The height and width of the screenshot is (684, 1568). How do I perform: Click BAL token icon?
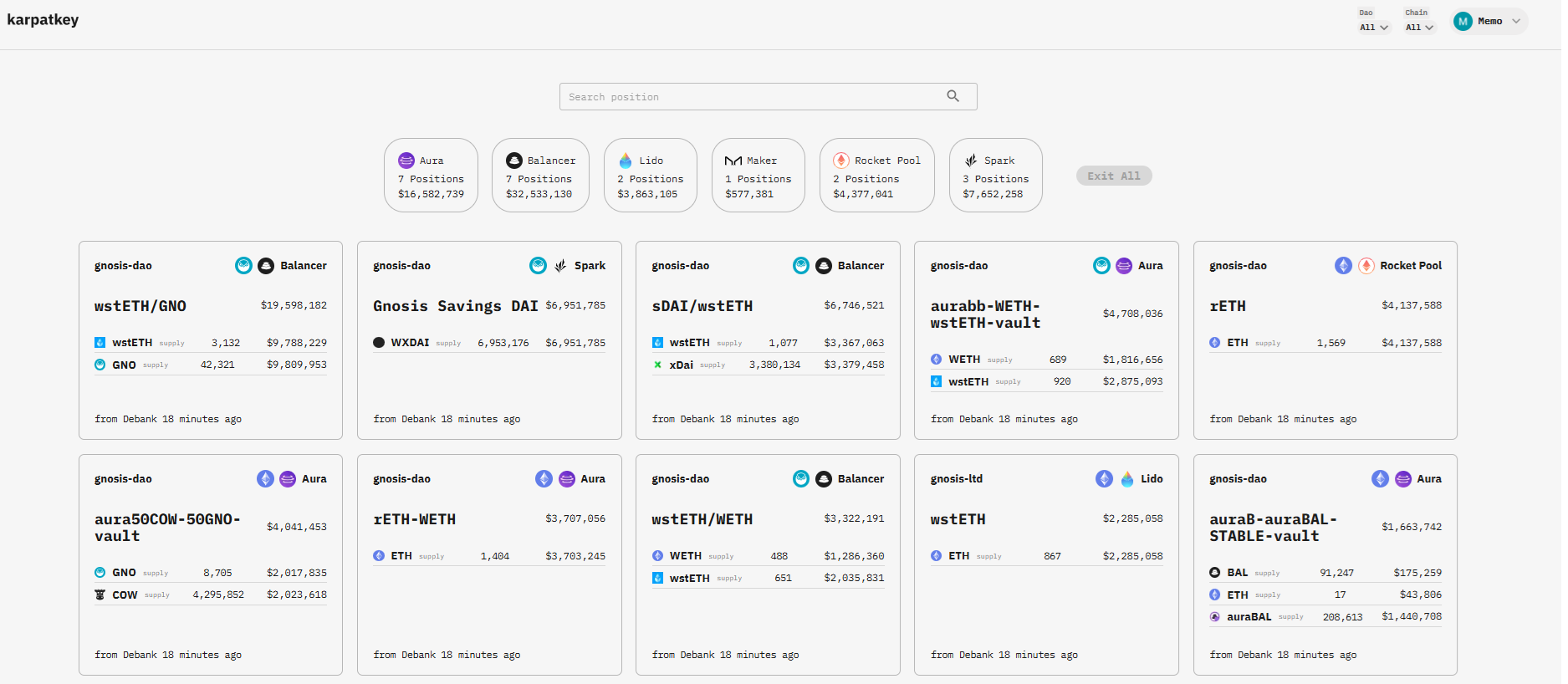click(x=1215, y=573)
